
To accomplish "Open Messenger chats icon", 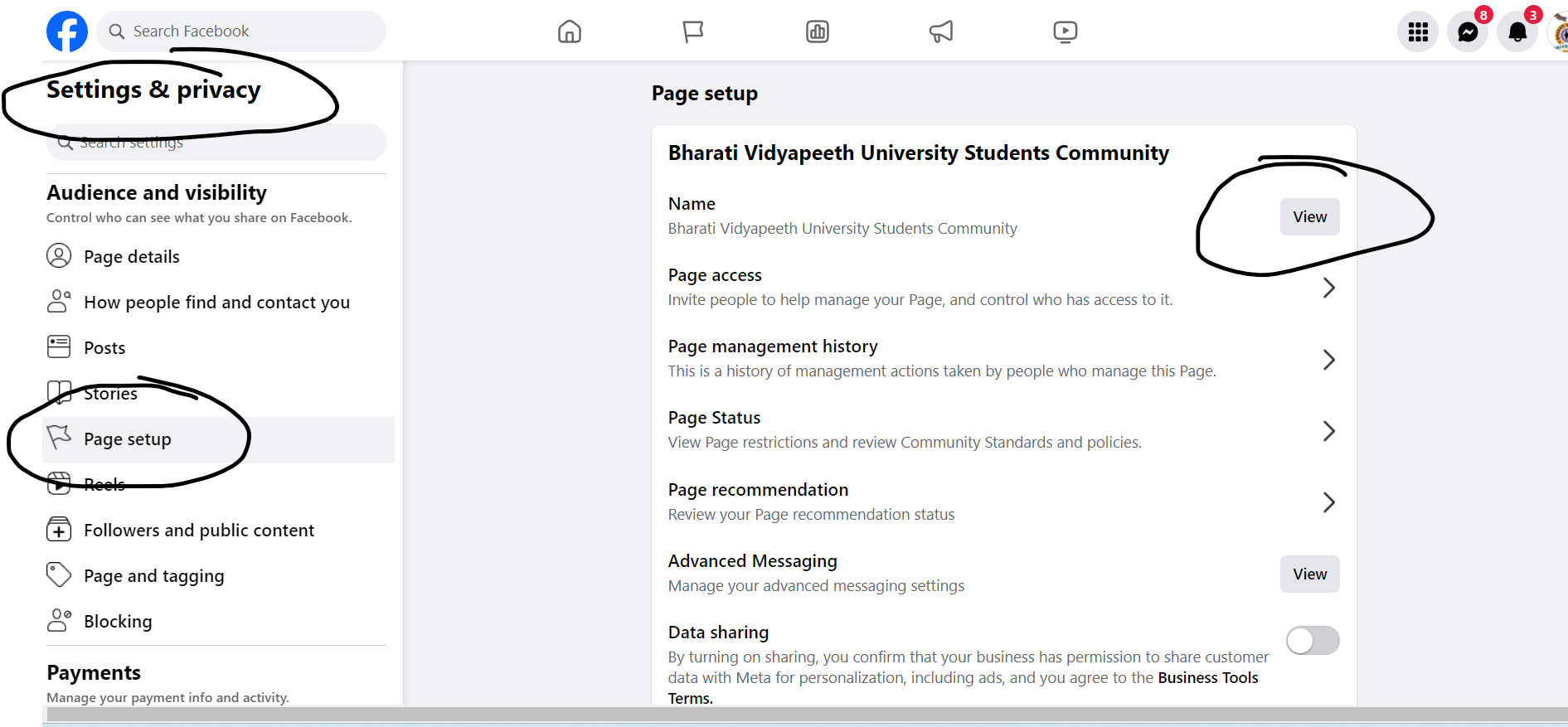I will point(1468,32).
